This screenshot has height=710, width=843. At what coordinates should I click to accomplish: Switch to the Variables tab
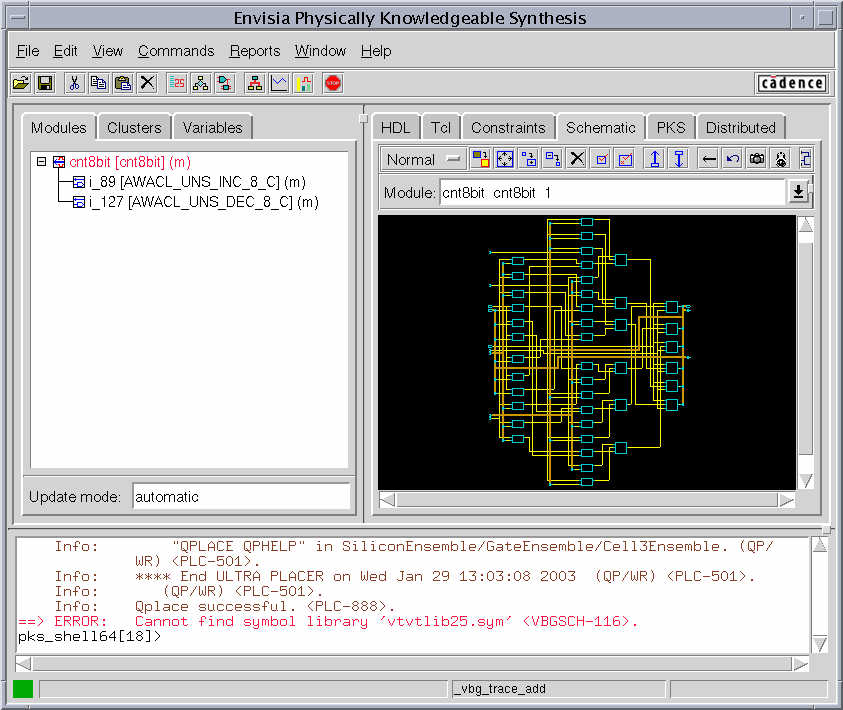pos(212,127)
